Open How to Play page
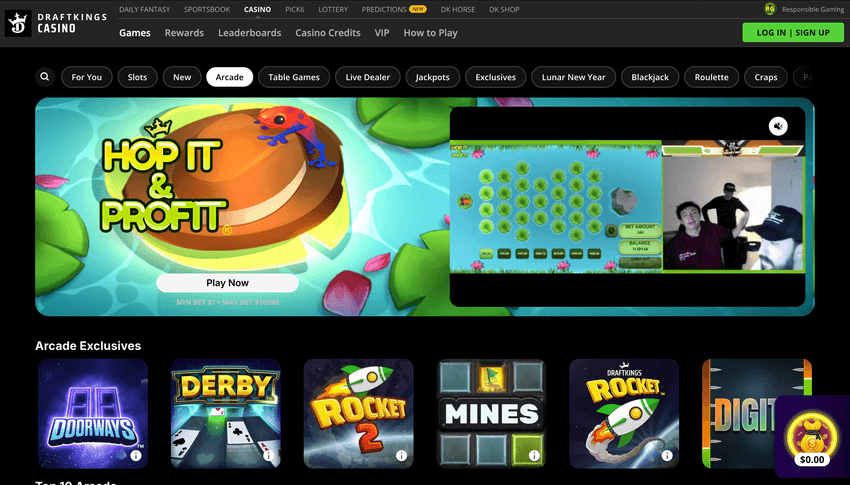Image resolution: width=850 pixels, height=485 pixels. click(430, 33)
